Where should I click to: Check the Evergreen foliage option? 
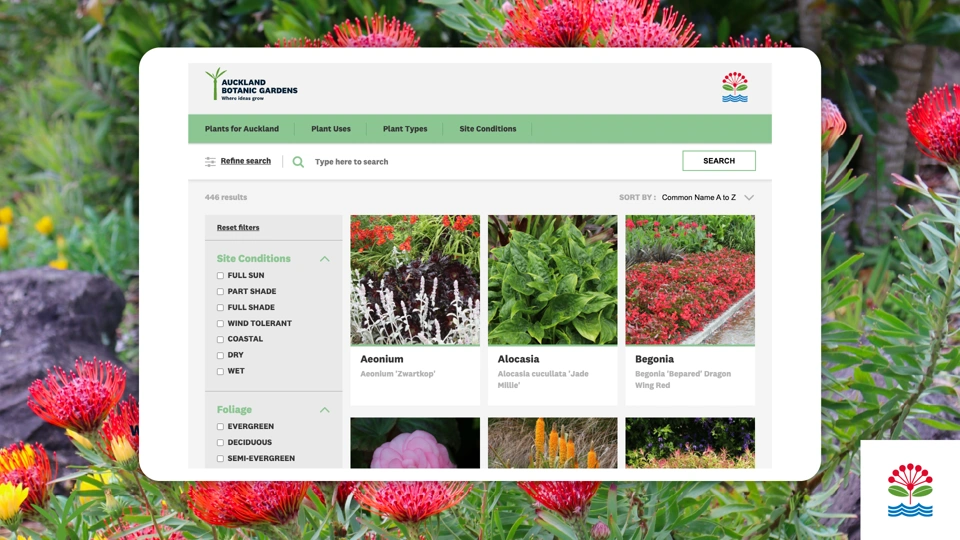(220, 427)
